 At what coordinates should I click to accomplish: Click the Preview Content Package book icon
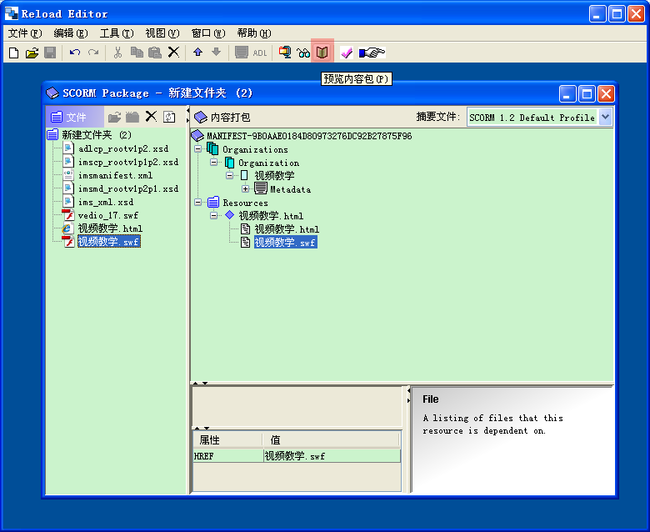[323, 52]
